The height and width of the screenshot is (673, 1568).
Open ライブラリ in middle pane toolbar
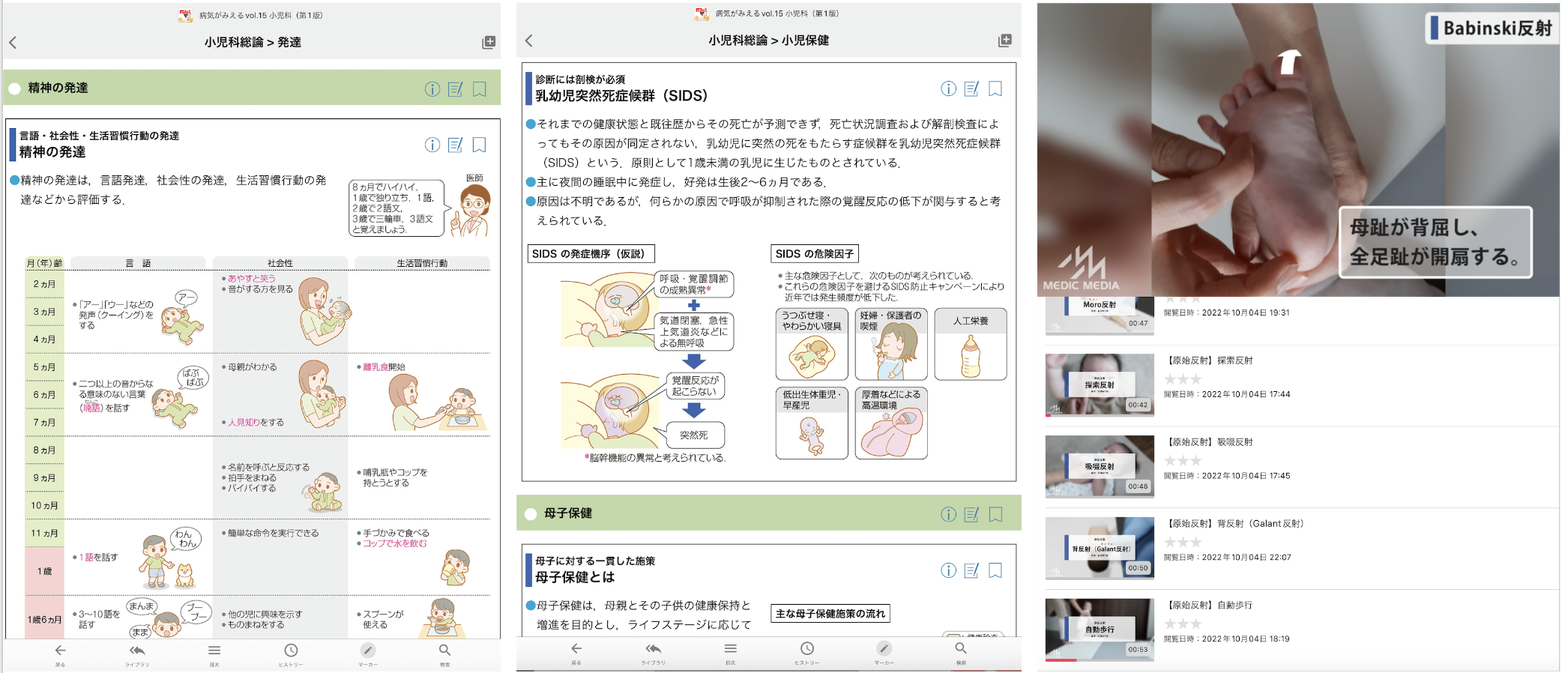[654, 653]
